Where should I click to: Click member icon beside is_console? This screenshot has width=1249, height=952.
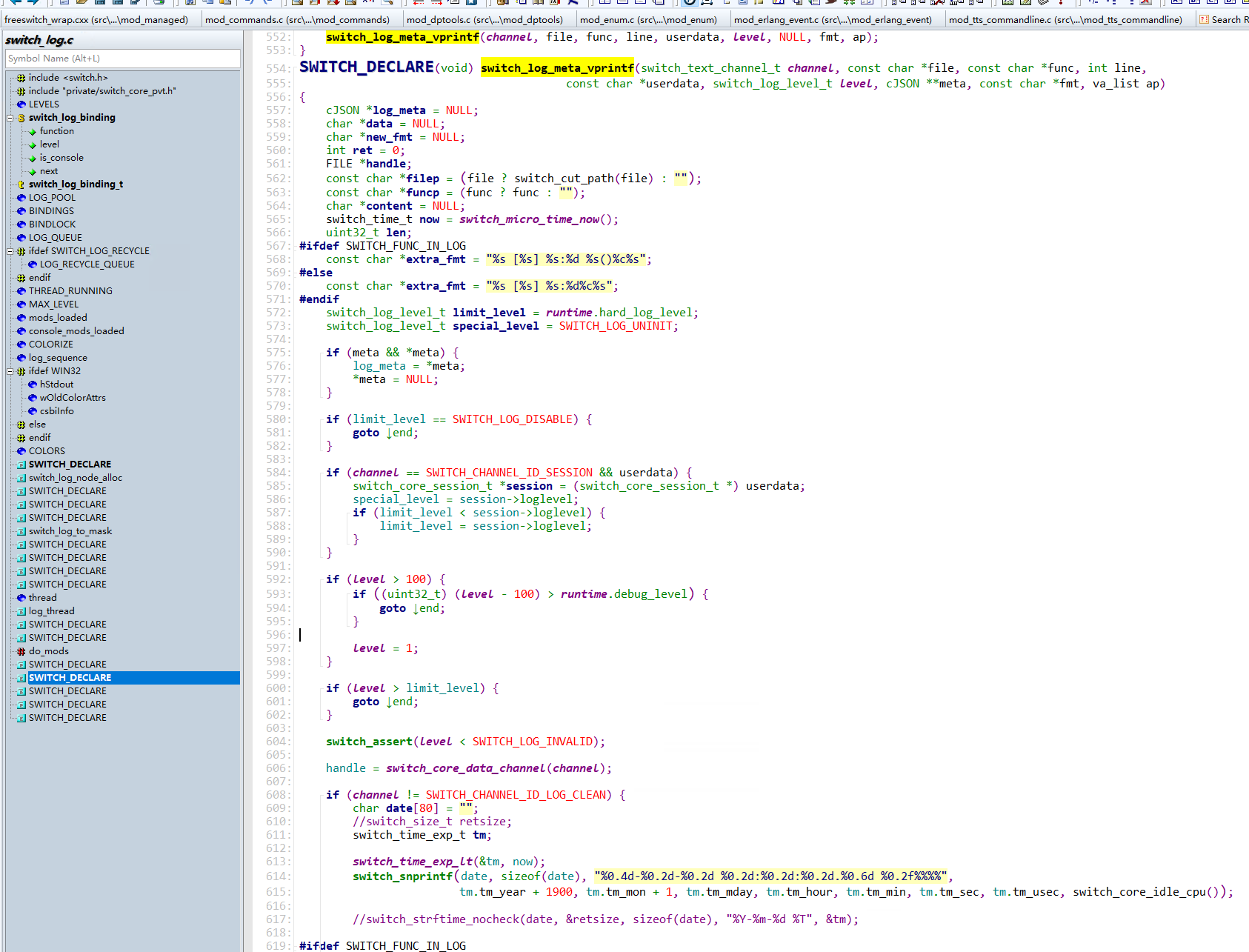33,158
